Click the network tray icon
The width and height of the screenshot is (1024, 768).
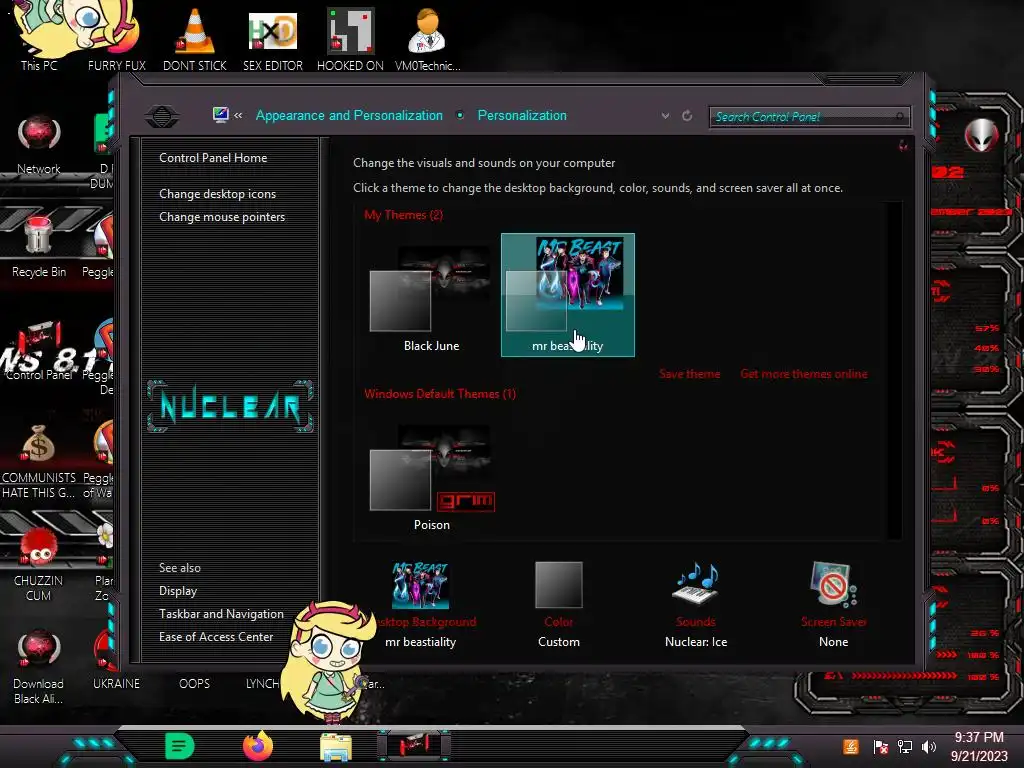point(905,746)
